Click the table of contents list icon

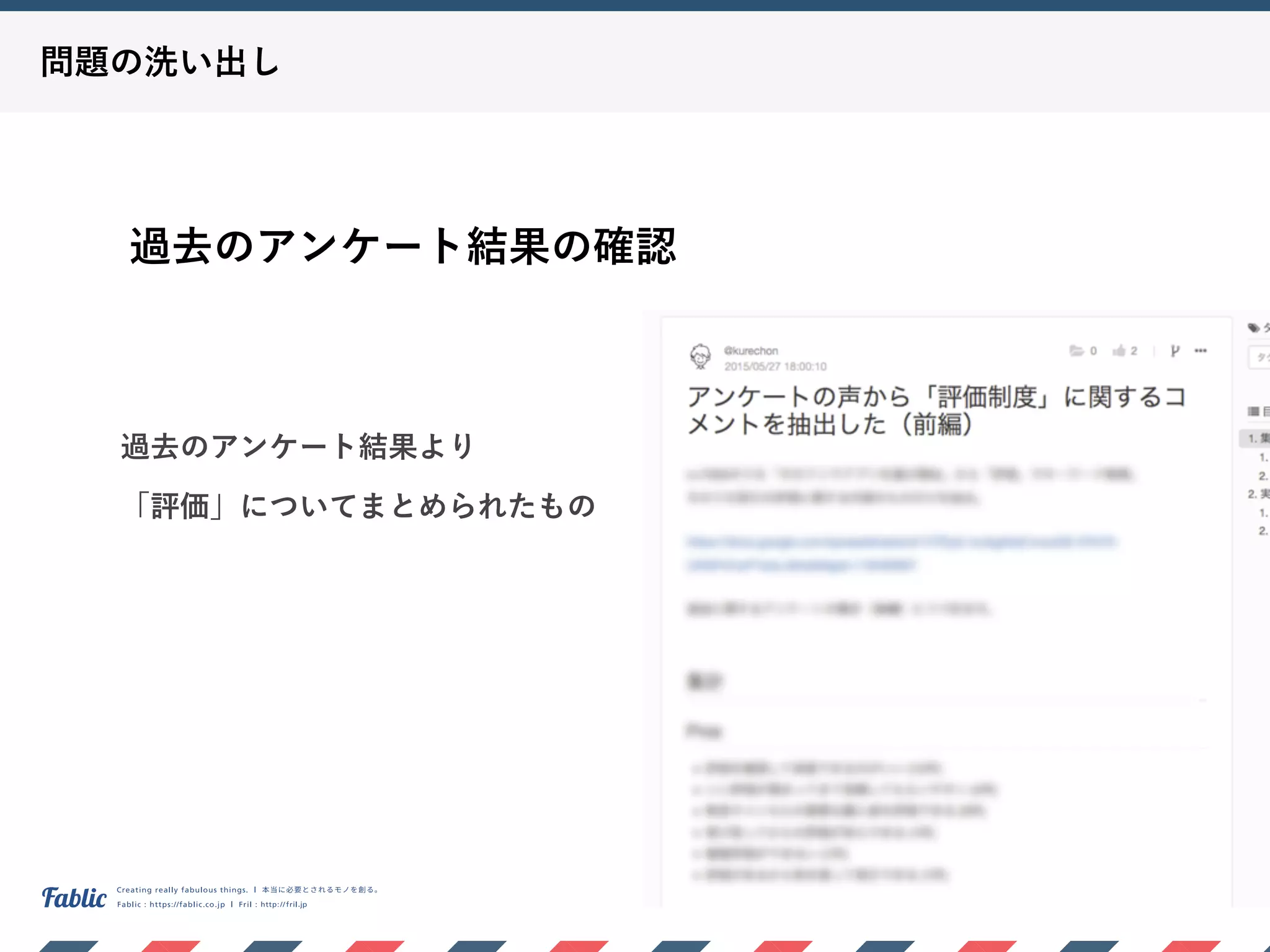[x=1253, y=411]
